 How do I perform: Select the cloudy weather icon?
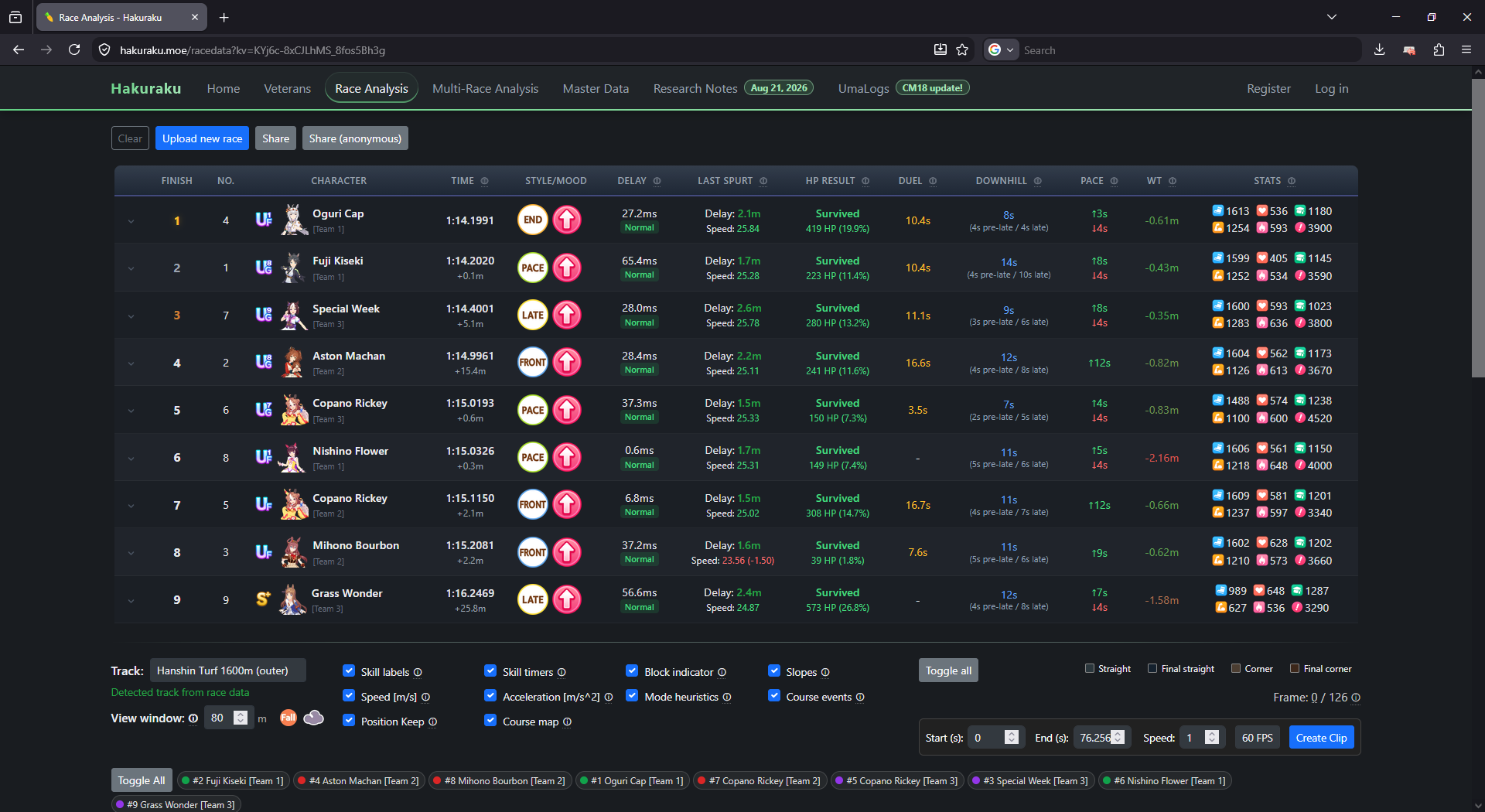click(x=314, y=718)
